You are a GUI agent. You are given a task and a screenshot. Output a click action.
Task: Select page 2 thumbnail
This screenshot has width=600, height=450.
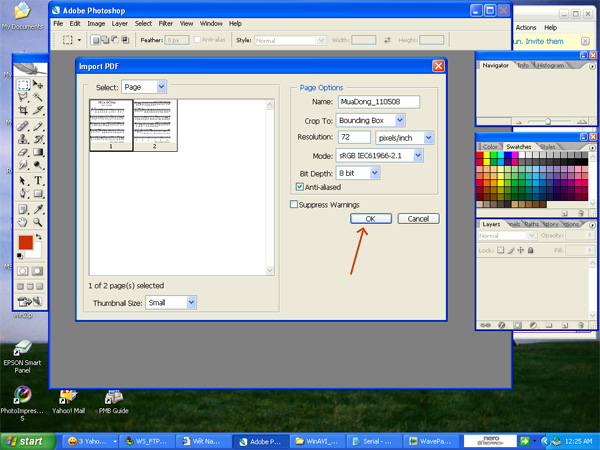tap(155, 125)
